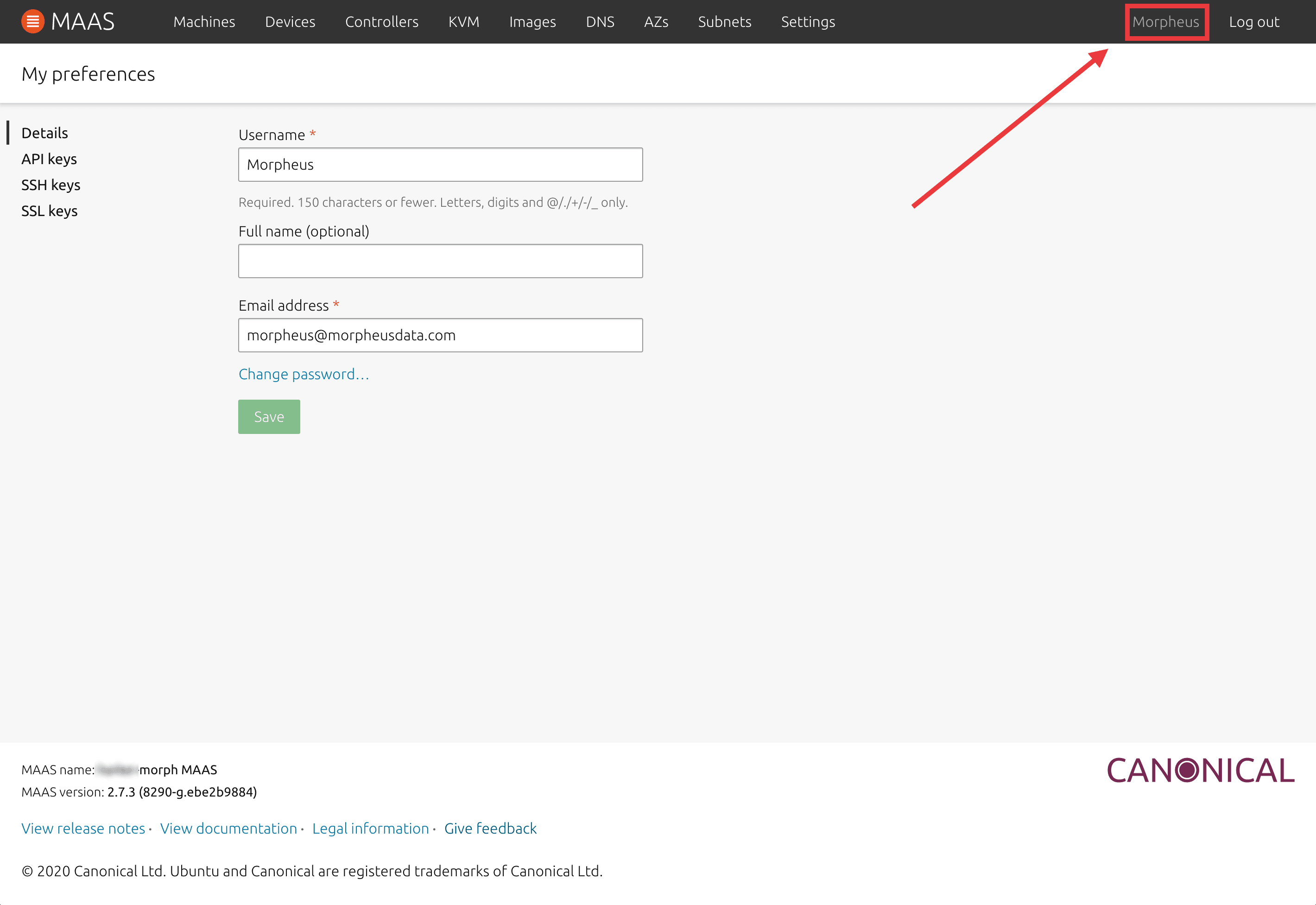Click the Morpheus user link in header
This screenshot has width=1316, height=905.
pyautogui.click(x=1165, y=21)
